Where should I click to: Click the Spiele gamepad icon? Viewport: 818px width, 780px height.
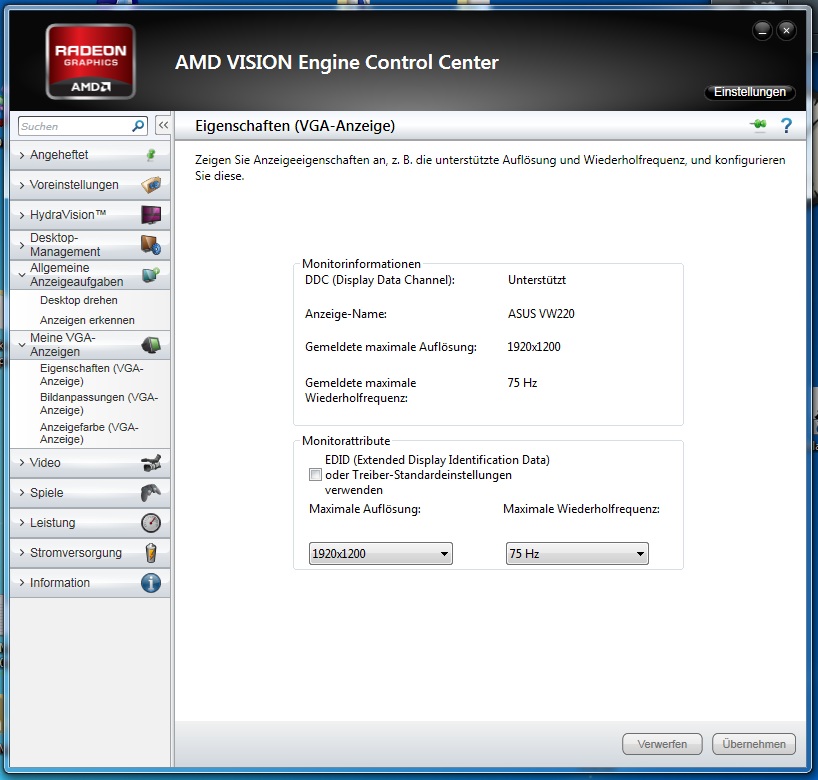[151, 493]
